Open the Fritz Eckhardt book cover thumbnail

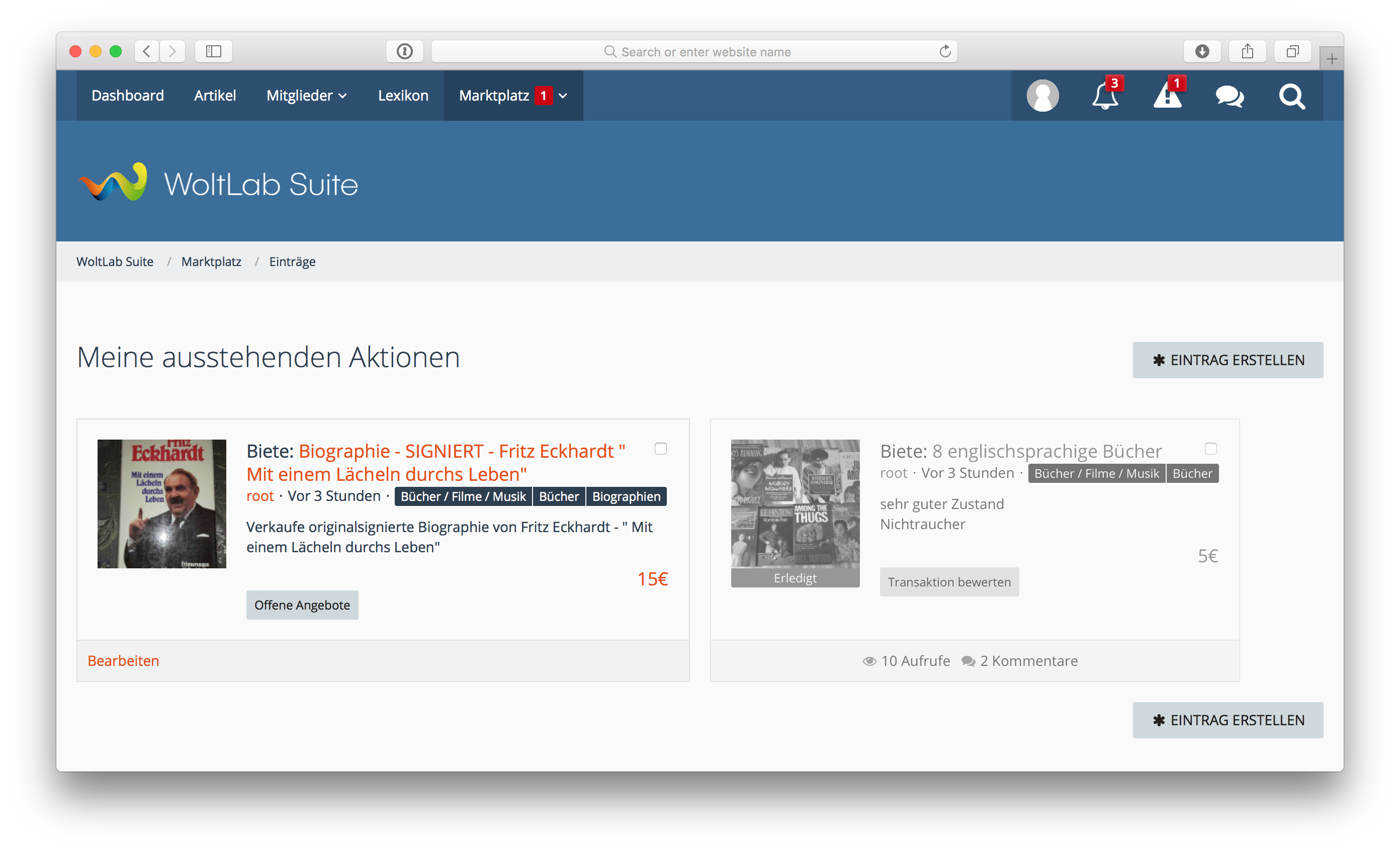(161, 503)
